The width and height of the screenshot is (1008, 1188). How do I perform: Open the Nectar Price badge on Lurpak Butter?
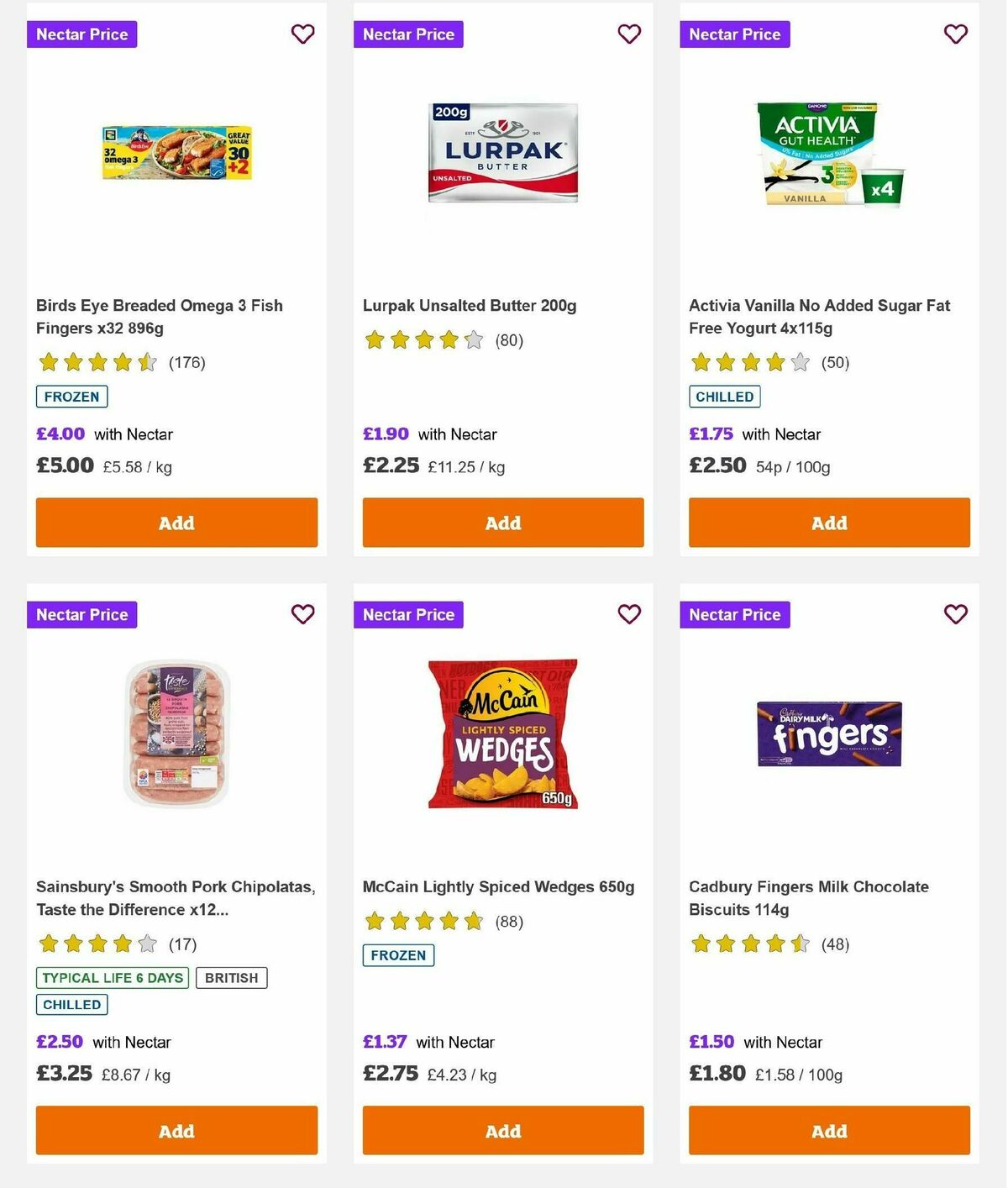[409, 34]
